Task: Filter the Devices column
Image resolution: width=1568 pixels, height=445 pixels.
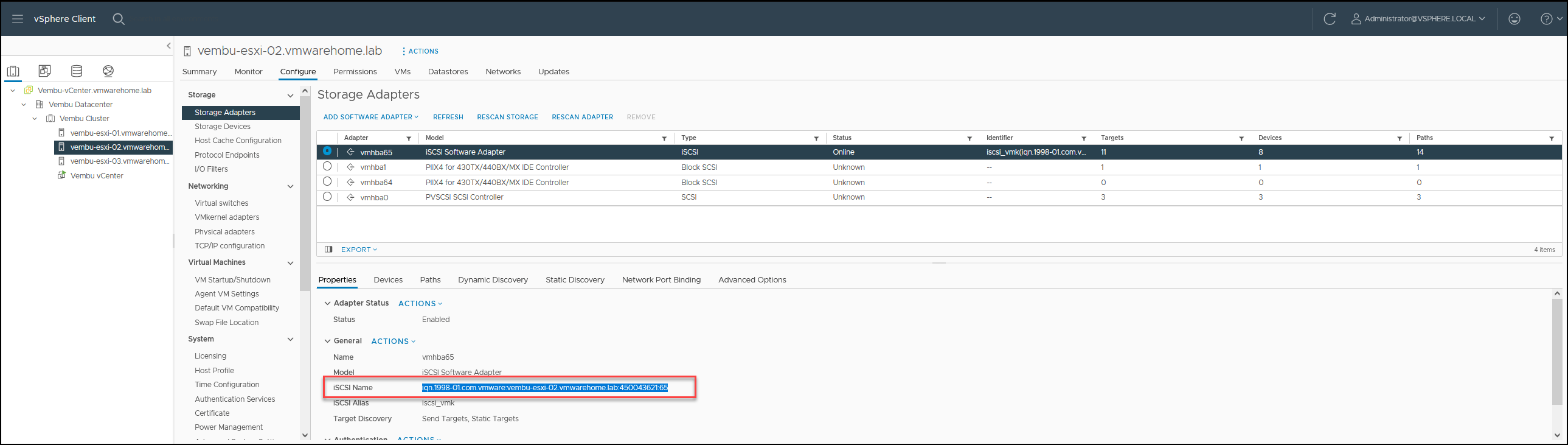Action: click(1400, 138)
